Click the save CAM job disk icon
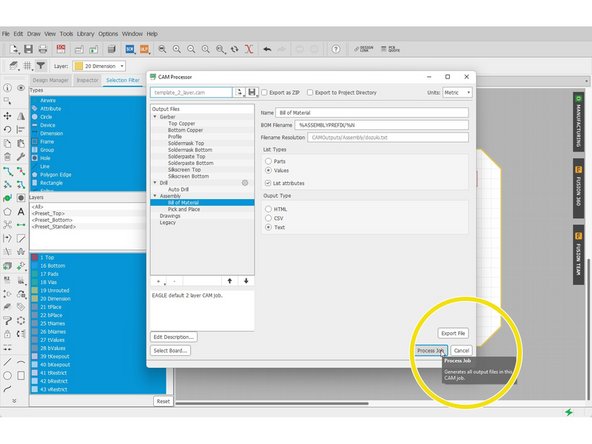Image resolution: width=592 pixels, height=444 pixels. pos(252,92)
